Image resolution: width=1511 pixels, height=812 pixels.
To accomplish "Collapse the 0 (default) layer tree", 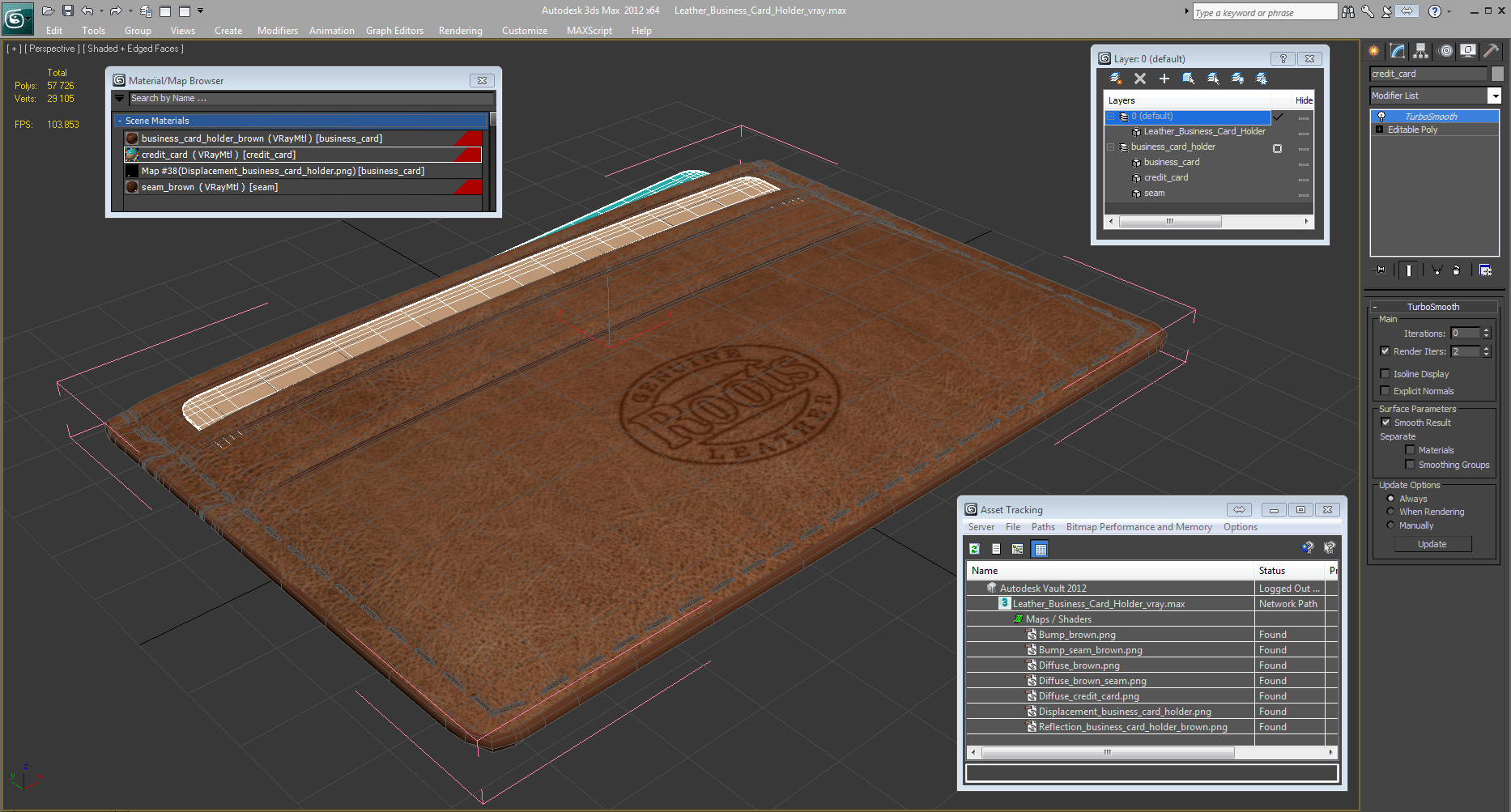I will pyautogui.click(x=1111, y=117).
